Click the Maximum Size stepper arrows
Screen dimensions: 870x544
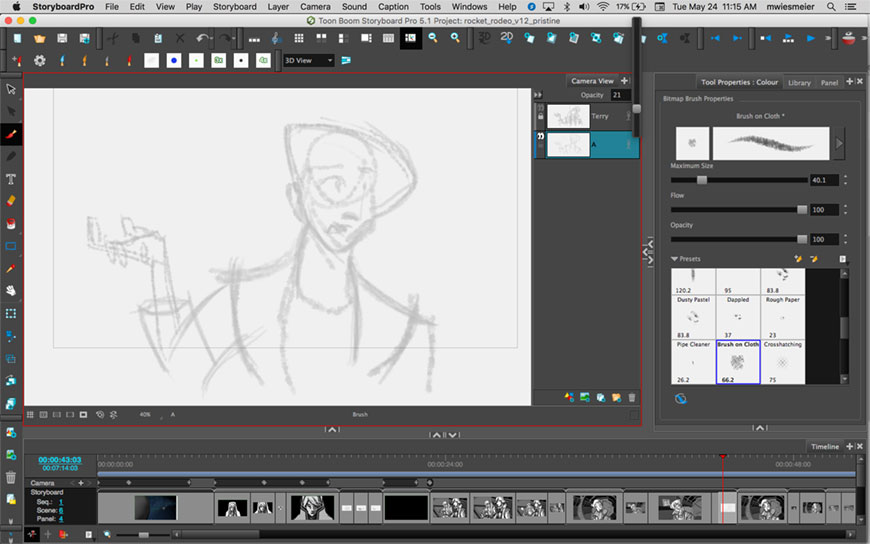click(x=846, y=180)
